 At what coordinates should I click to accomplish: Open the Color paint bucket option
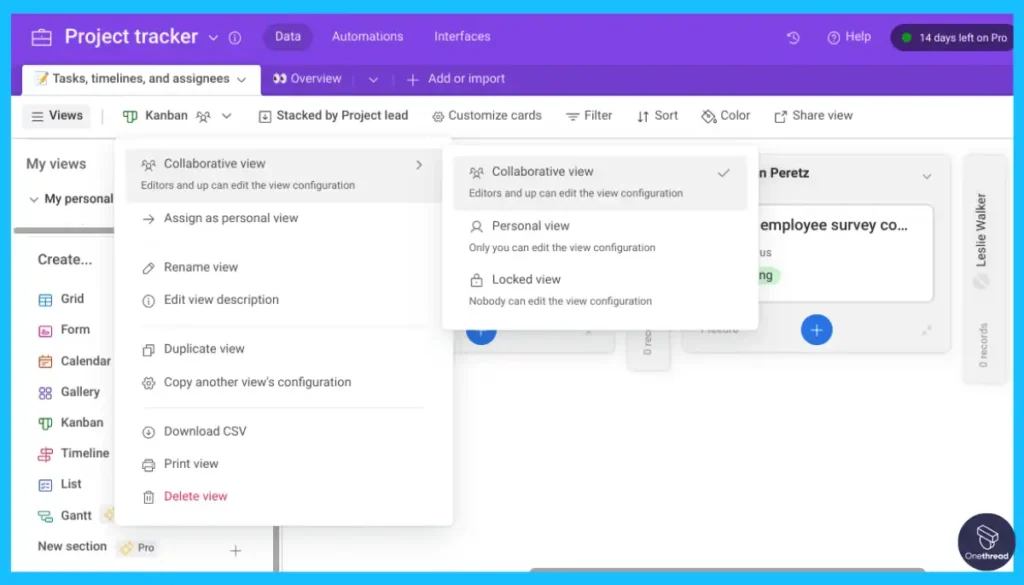pos(726,116)
